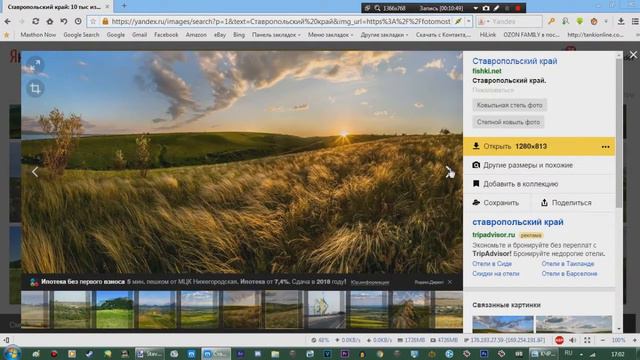Viewport: 640px width, 360px height.
Task: Click the undo closed tab icon
Action: tap(64, 21)
